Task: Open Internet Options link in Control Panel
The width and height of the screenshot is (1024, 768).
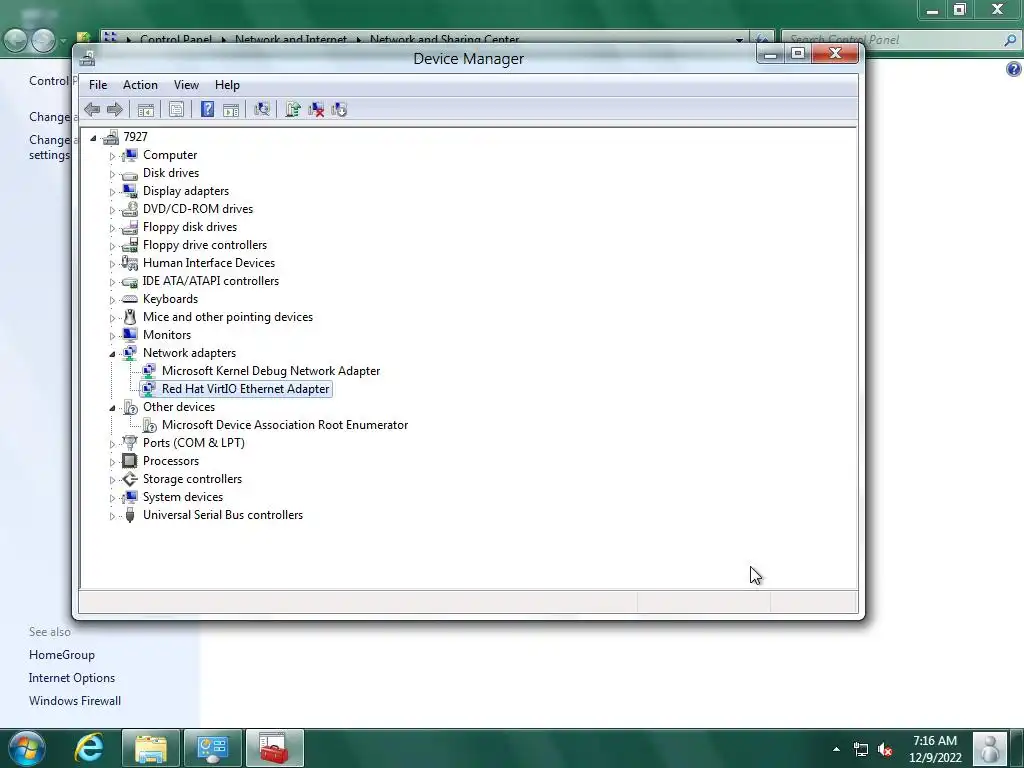Action: coord(72,678)
